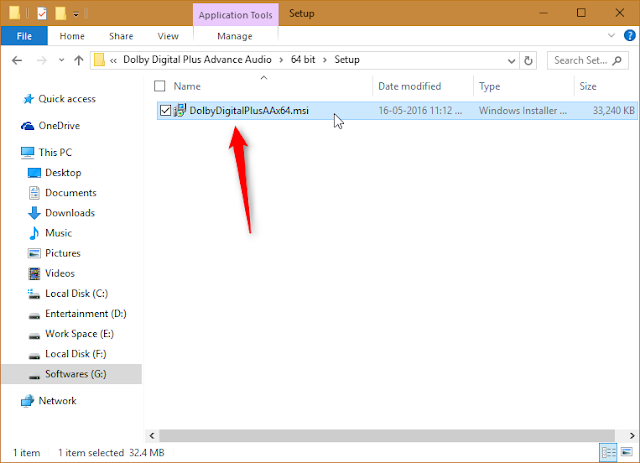Open Work Space (E:) drive
This screenshot has height=463, width=640.
click(x=79, y=334)
